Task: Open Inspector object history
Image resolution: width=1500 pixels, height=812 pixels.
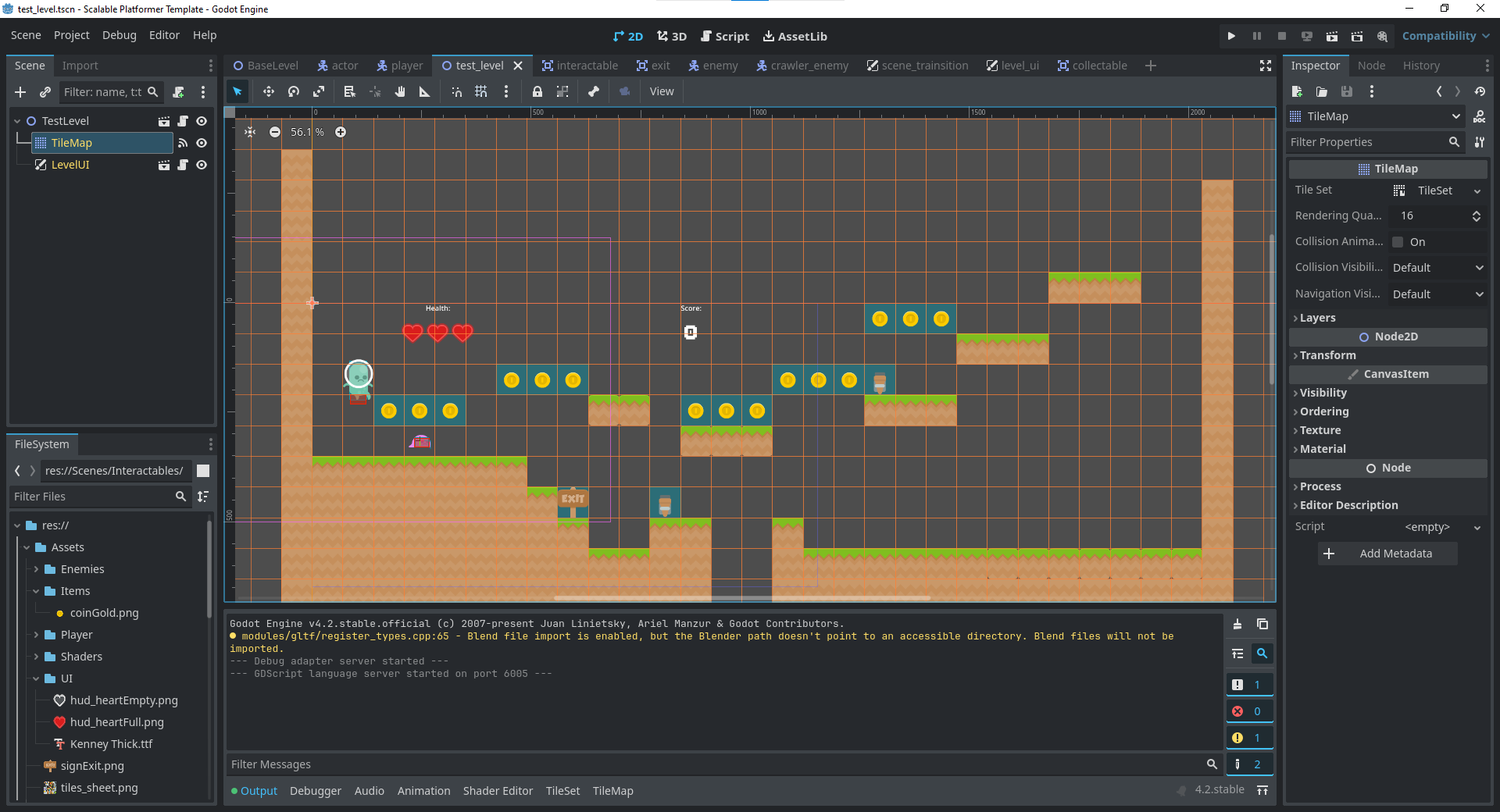Action: click(1480, 91)
